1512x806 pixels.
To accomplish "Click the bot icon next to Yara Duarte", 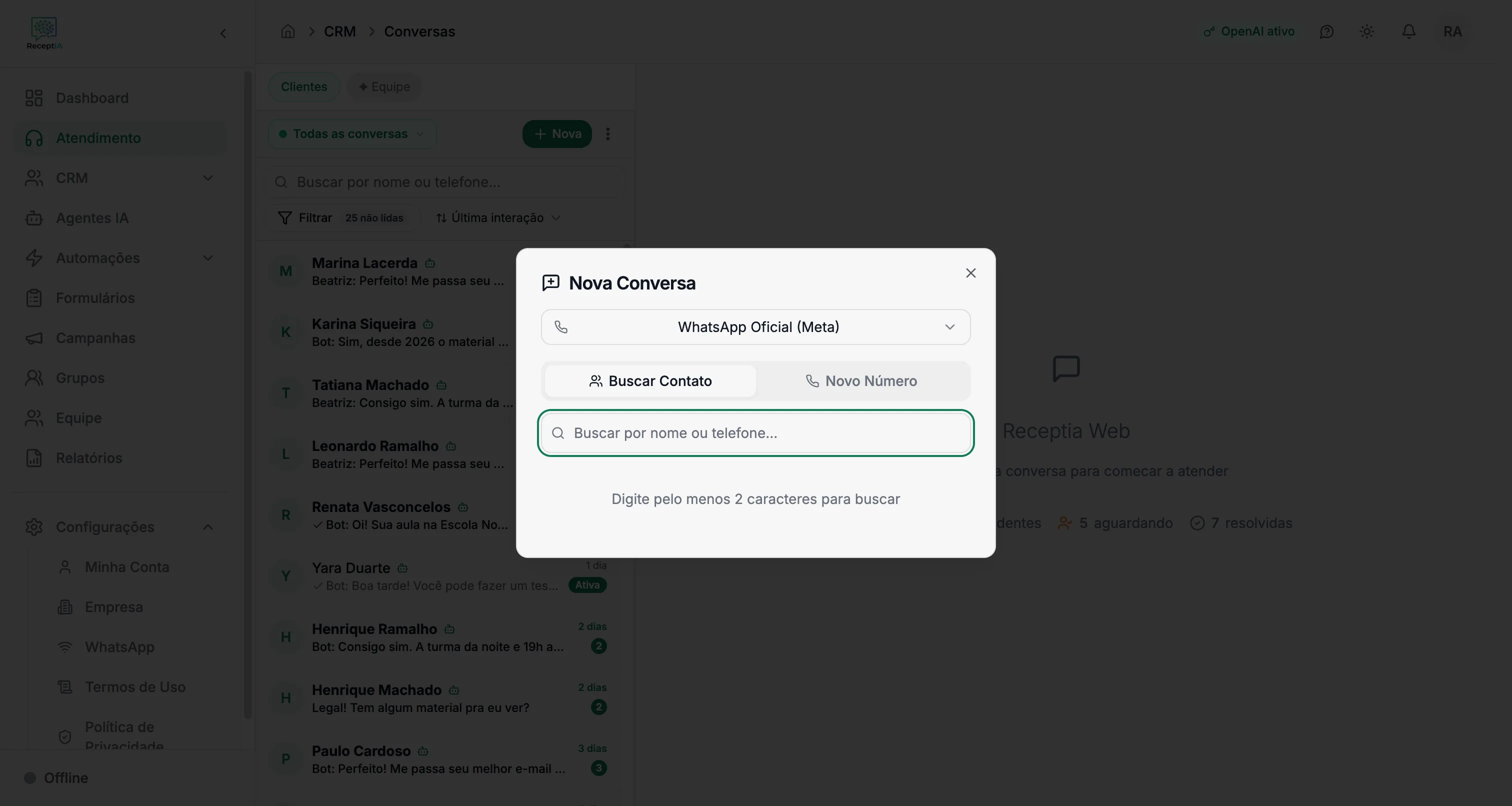I will (x=402, y=568).
